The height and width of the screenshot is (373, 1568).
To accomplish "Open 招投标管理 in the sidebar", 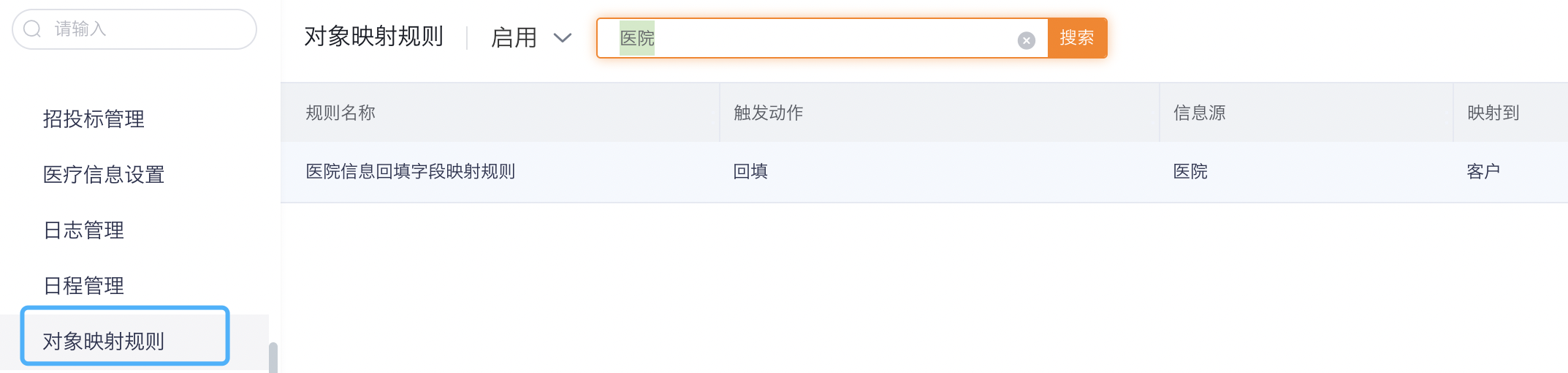I will 94,118.
